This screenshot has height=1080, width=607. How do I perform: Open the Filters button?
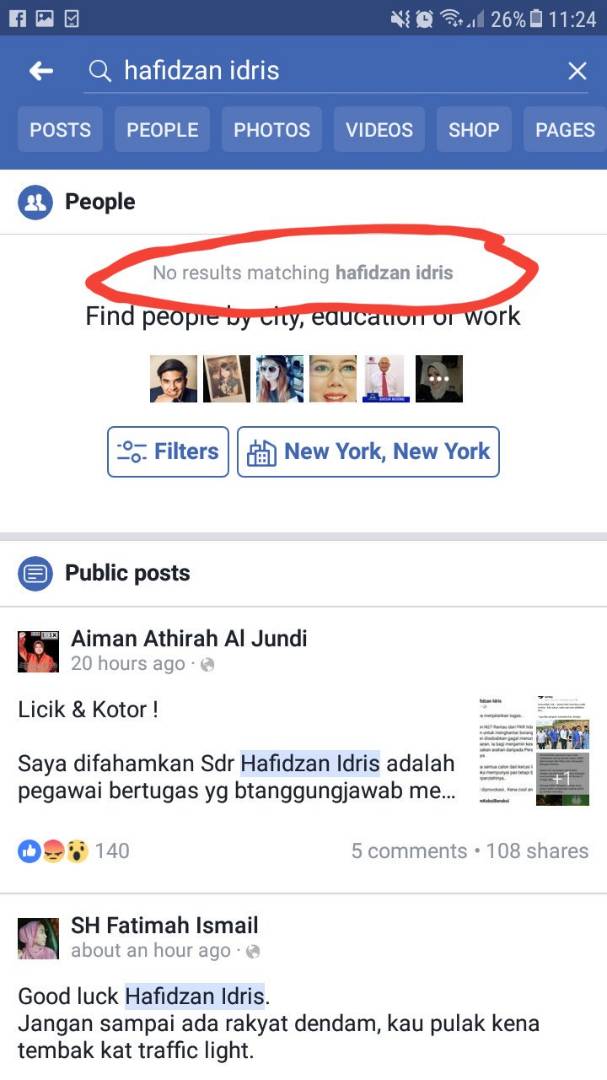click(x=168, y=452)
